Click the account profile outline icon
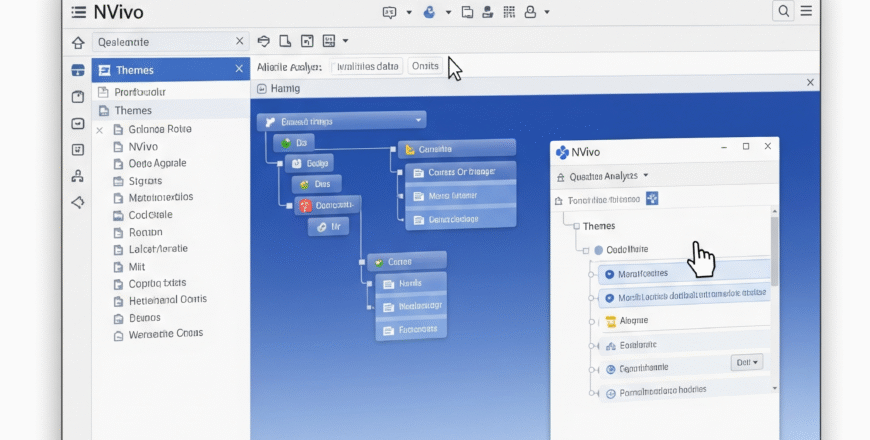 [x=530, y=12]
